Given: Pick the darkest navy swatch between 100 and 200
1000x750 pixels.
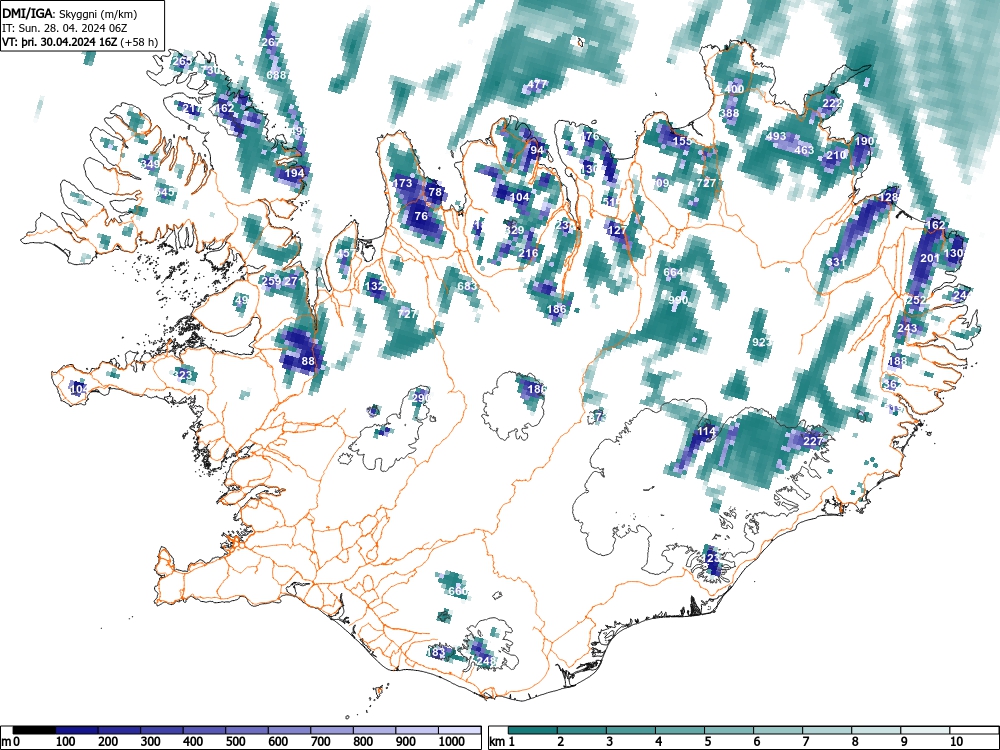Looking at the screenshot, I should pyautogui.click(x=77, y=730).
